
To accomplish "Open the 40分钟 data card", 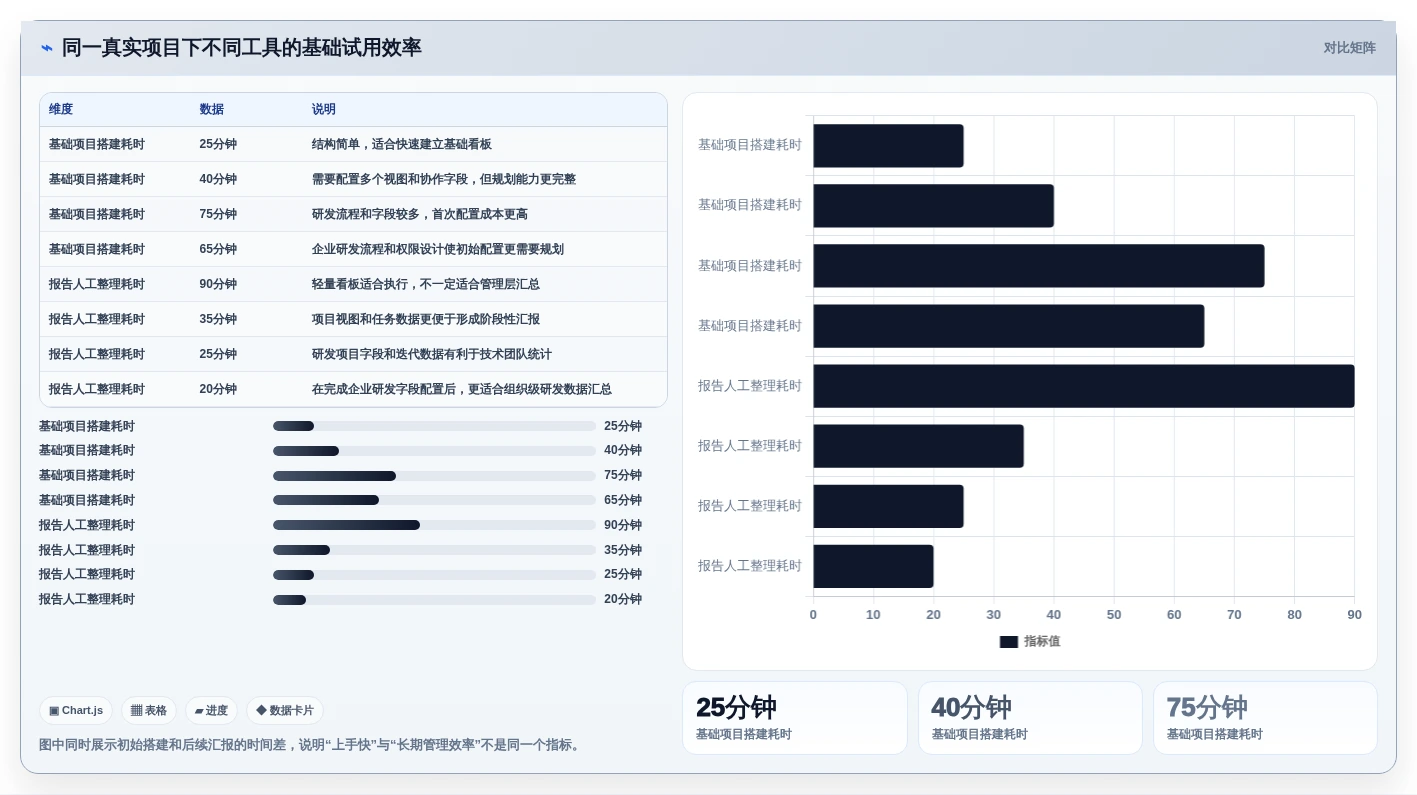I will tap(1030, 718).
